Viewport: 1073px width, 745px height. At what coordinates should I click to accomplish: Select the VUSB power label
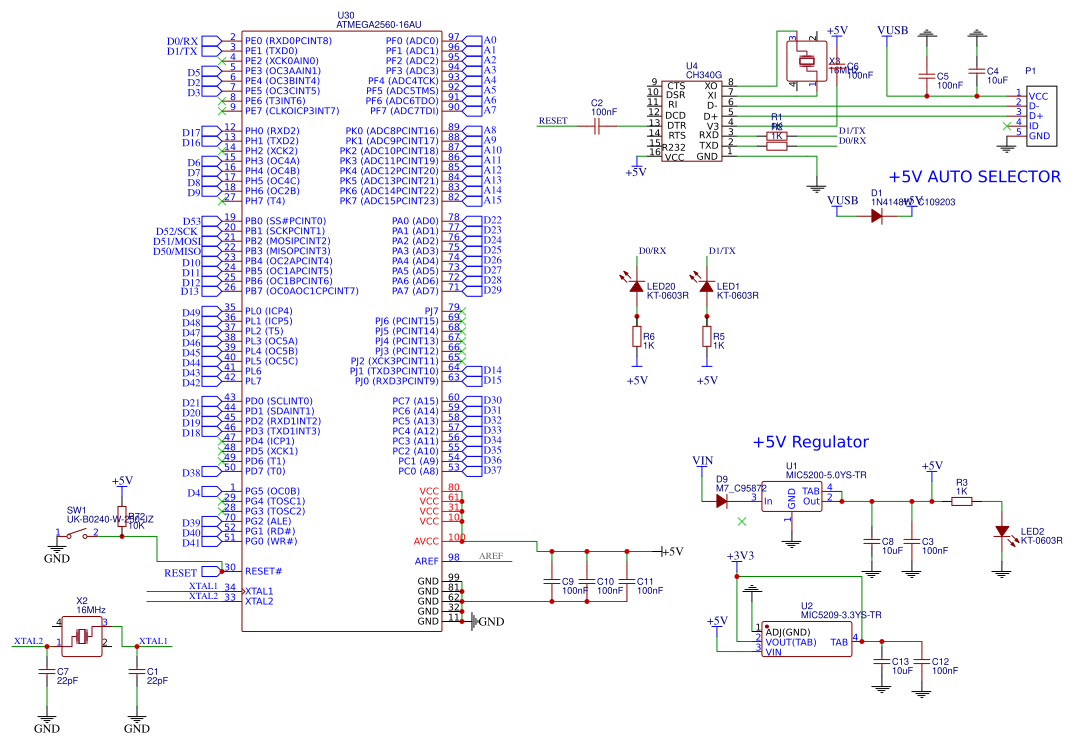(x=893, y=30)
